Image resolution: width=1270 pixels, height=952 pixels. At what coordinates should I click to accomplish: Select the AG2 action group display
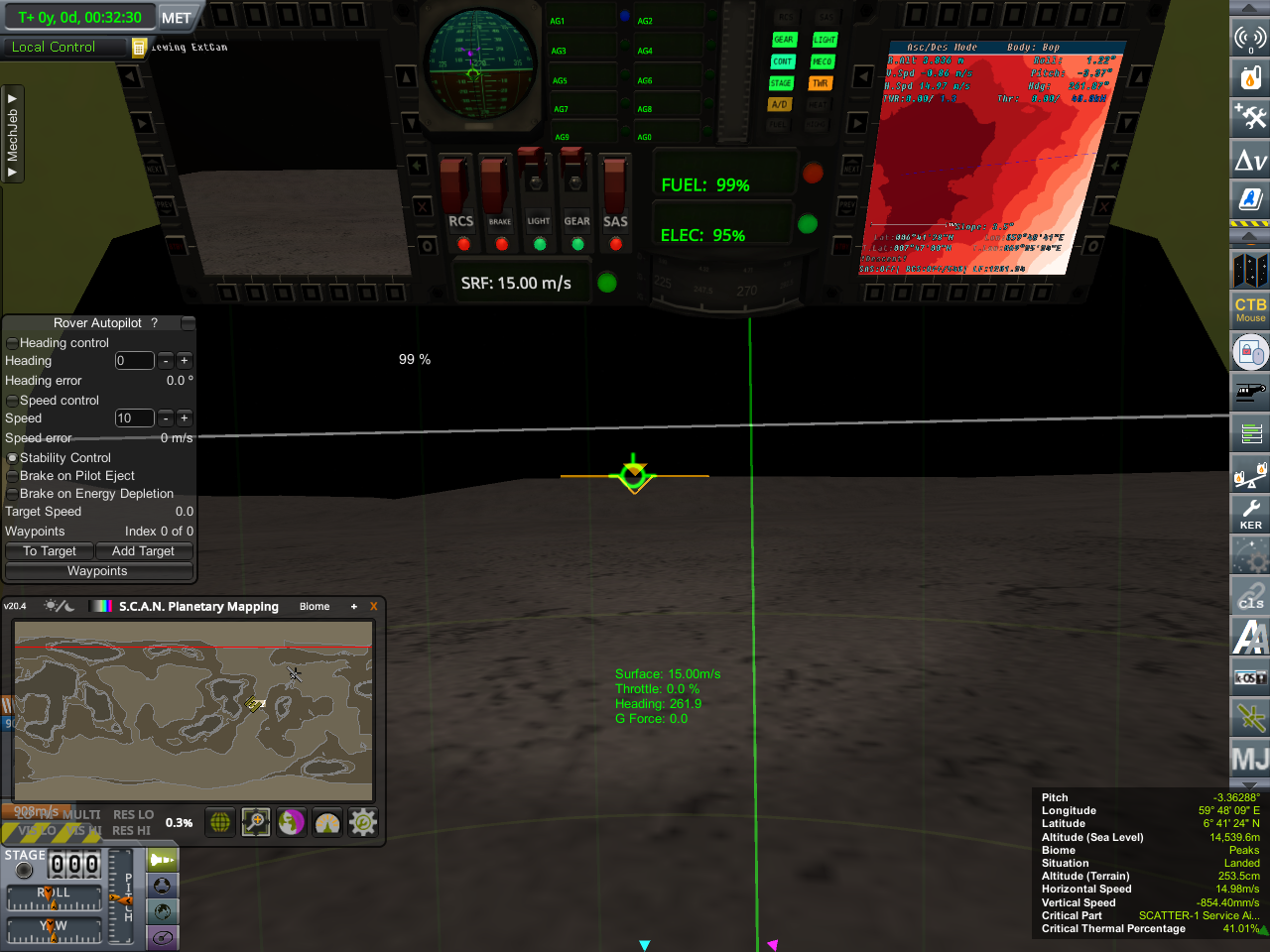pyautogui.click(x=670, y=19)
